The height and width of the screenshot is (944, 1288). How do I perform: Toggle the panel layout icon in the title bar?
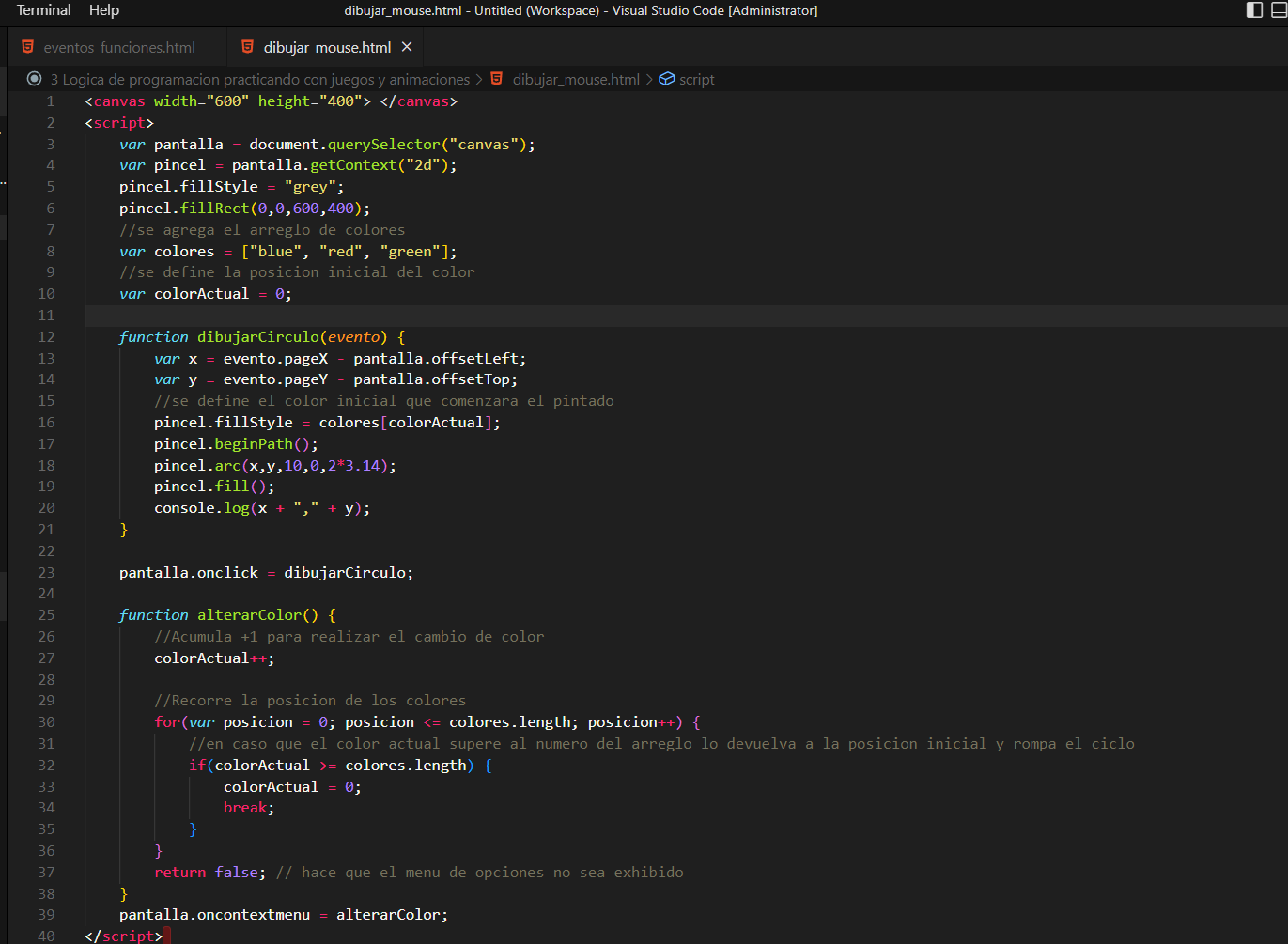(x=1280, y=10)
